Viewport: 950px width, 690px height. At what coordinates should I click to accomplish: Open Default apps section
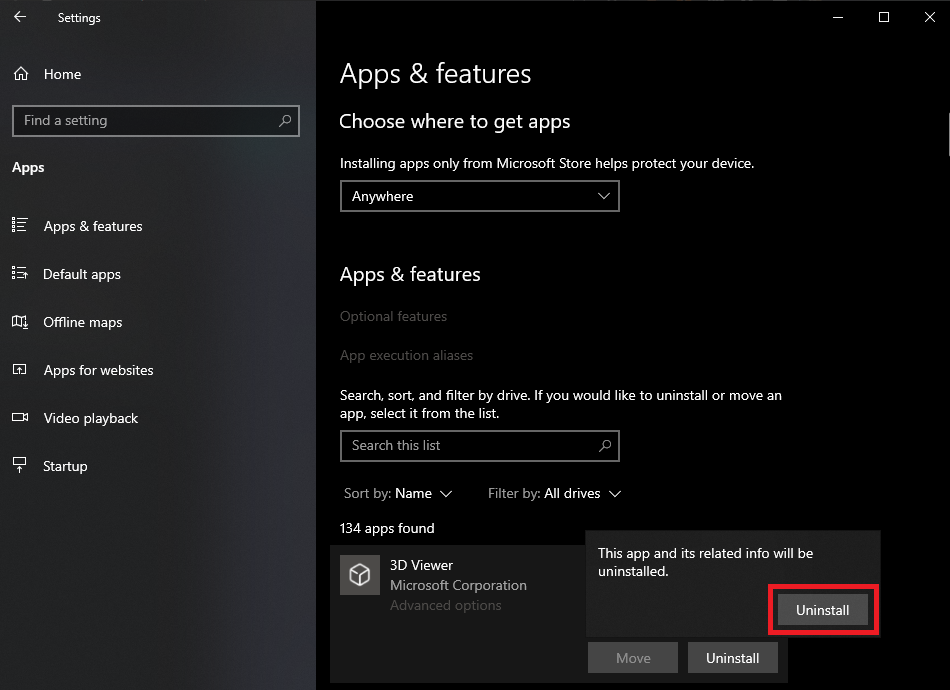point(82,274)
